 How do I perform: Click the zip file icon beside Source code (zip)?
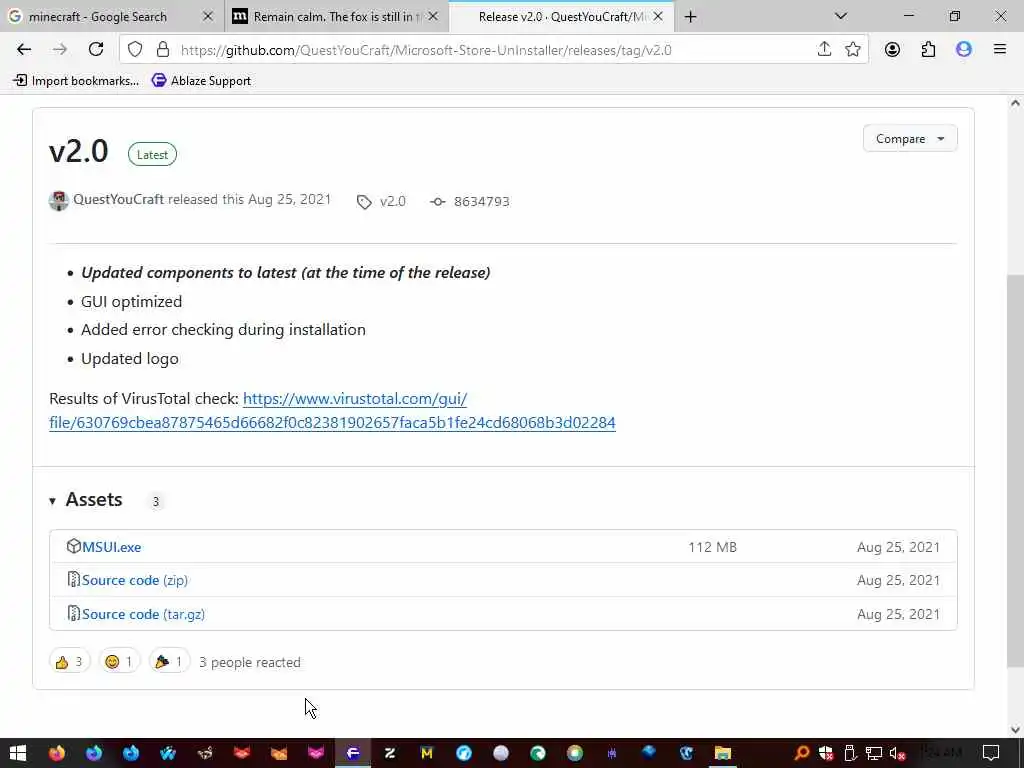click(73, 579)
